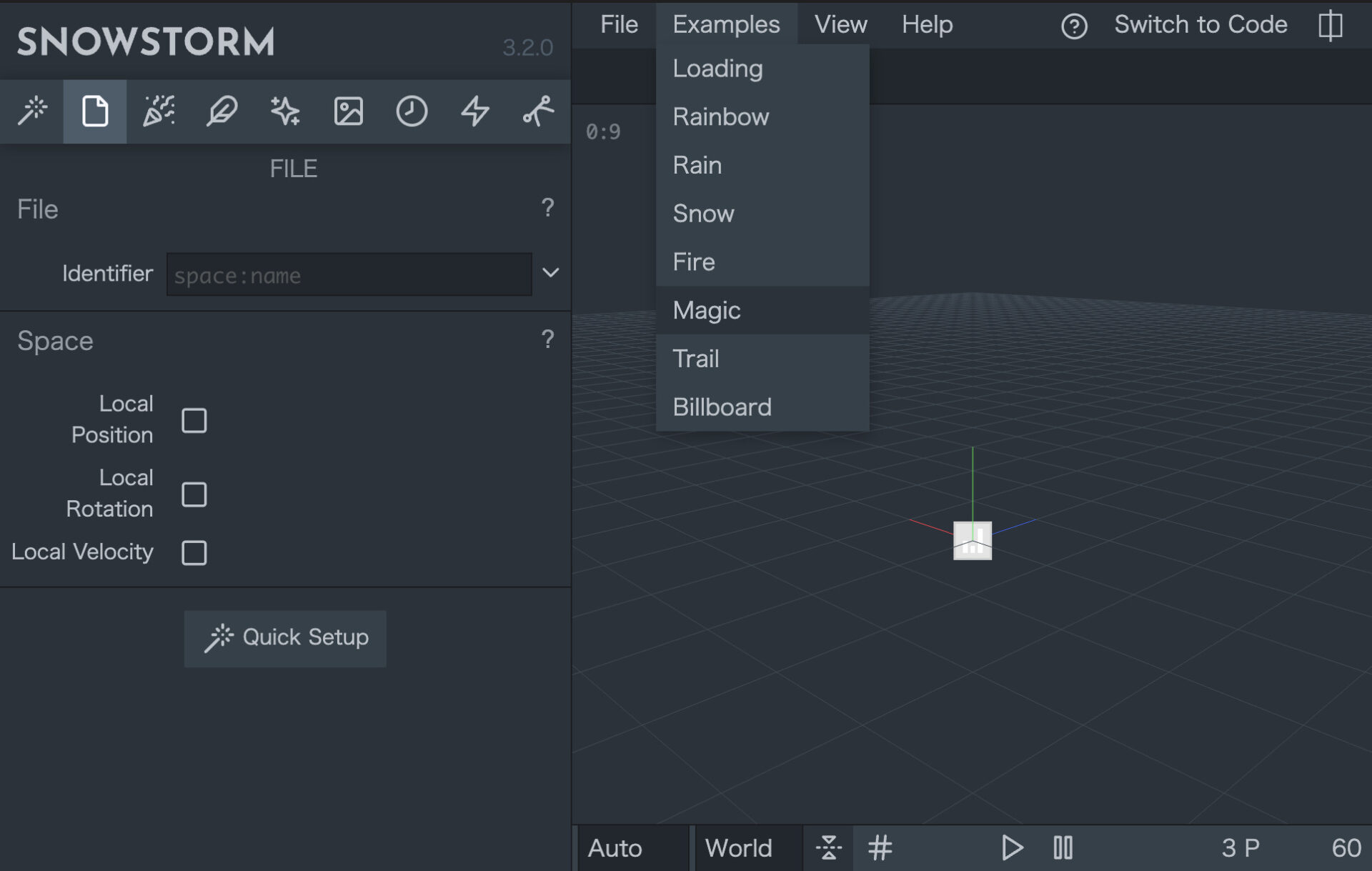
Task: Click the Quick Setup button
Action: (285, 637)
